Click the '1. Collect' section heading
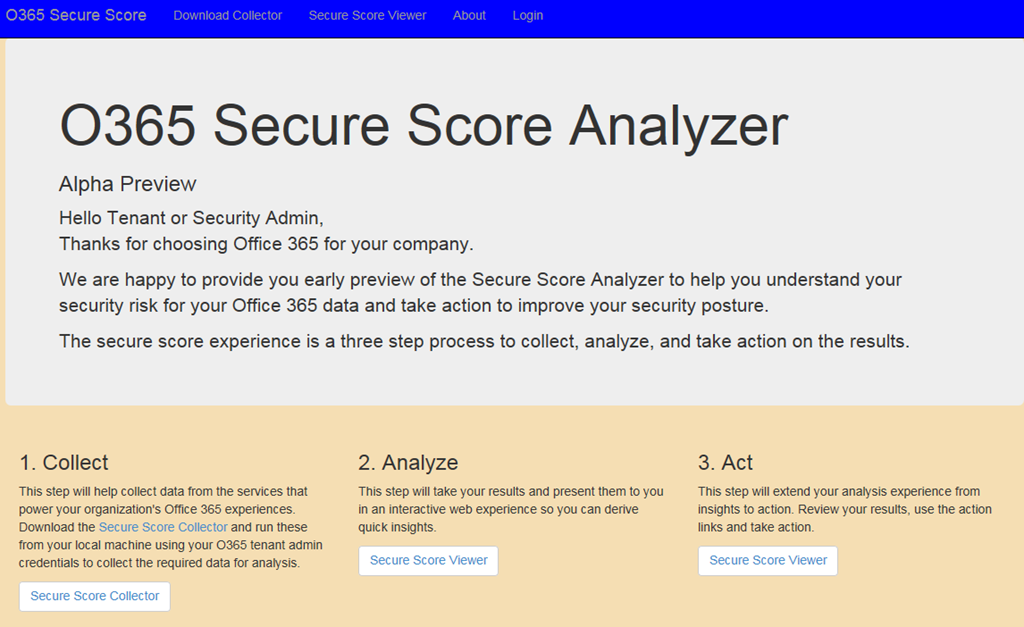1024x627 pixels. (x=64, y=462)
